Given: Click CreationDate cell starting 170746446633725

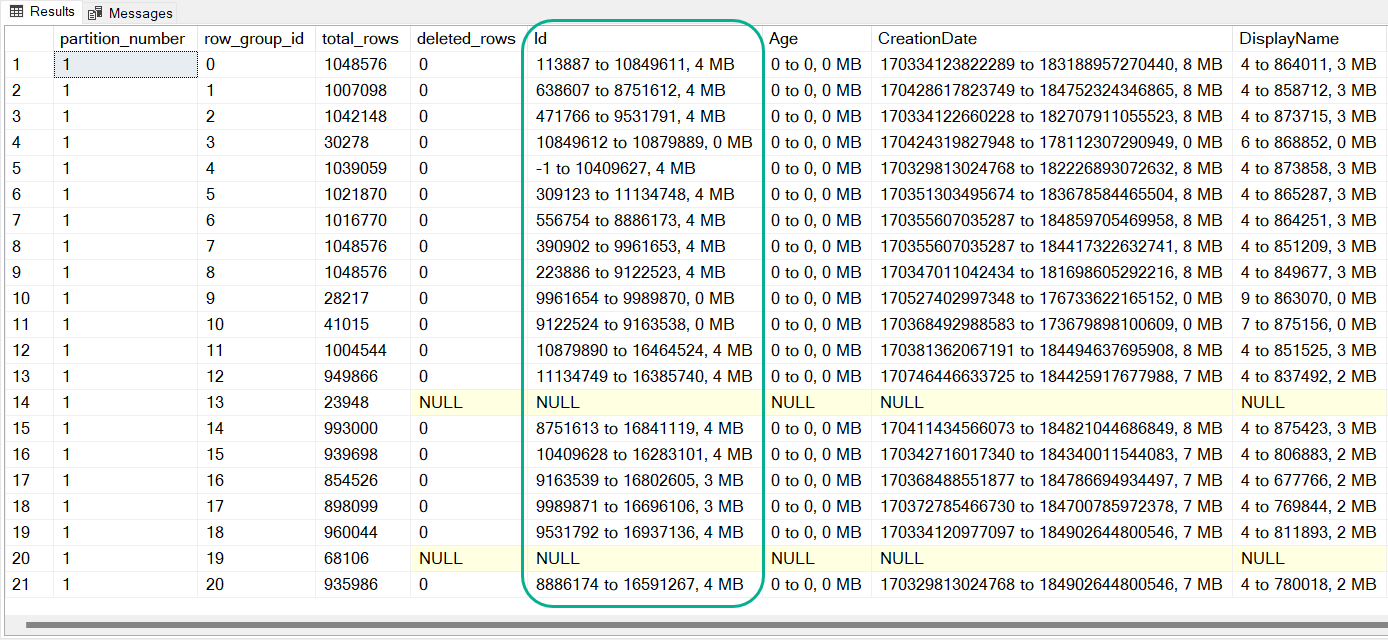Looking at the screenshot, I should (x=1052, y=377).
